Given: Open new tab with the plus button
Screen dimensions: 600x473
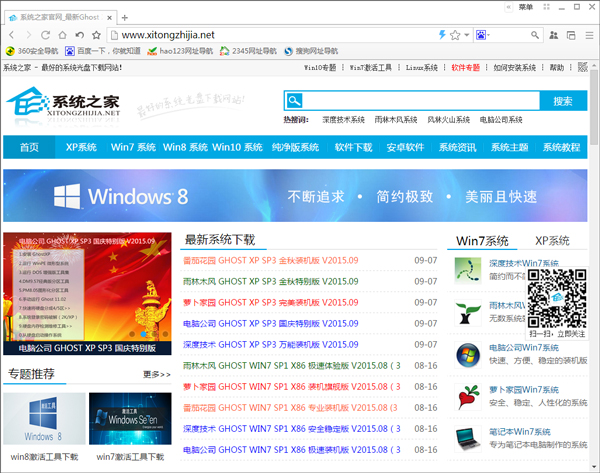Looking at the screenshot, I should click(x=124, y=17).
